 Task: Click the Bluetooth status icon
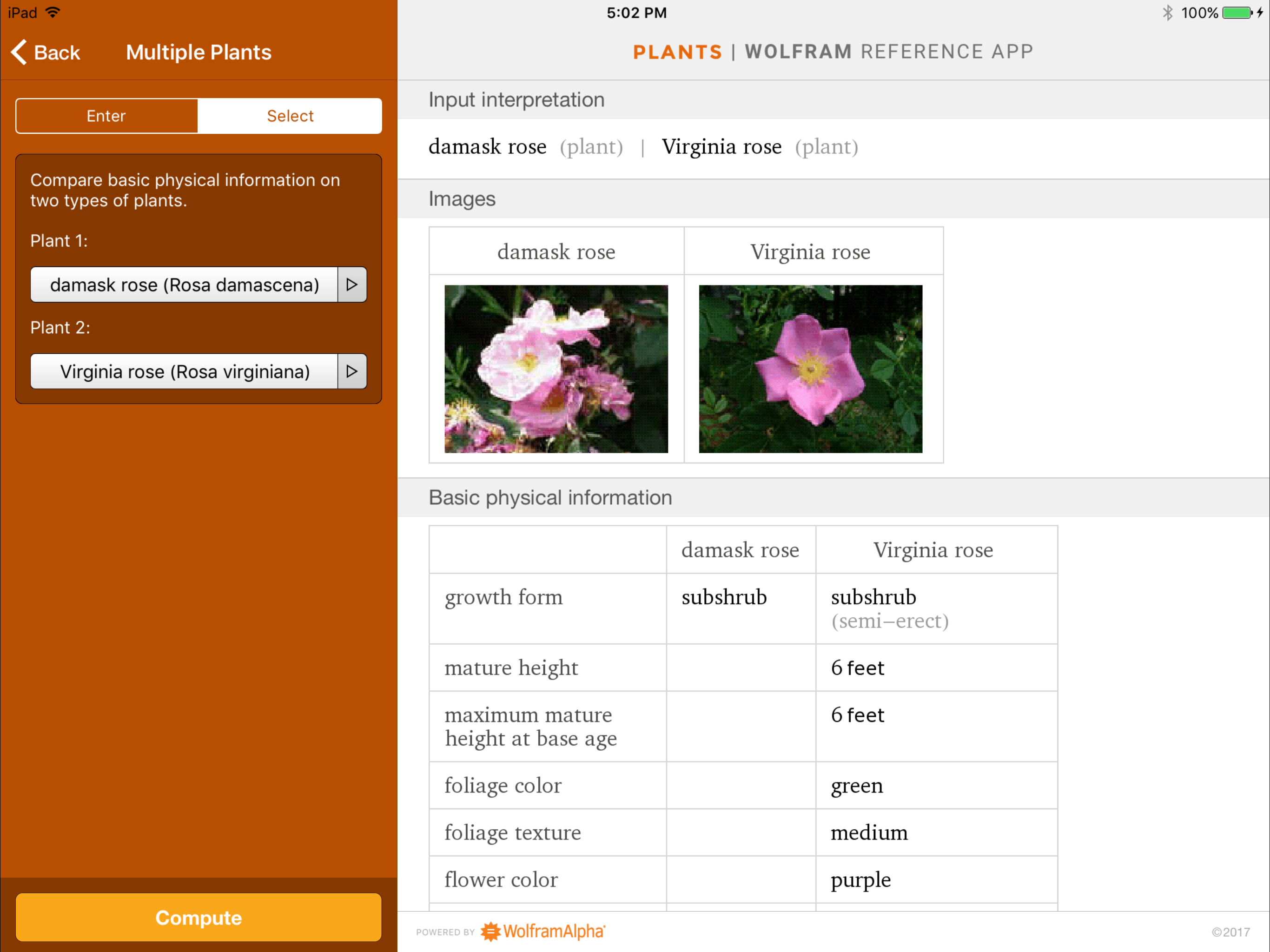(1167, 13)
